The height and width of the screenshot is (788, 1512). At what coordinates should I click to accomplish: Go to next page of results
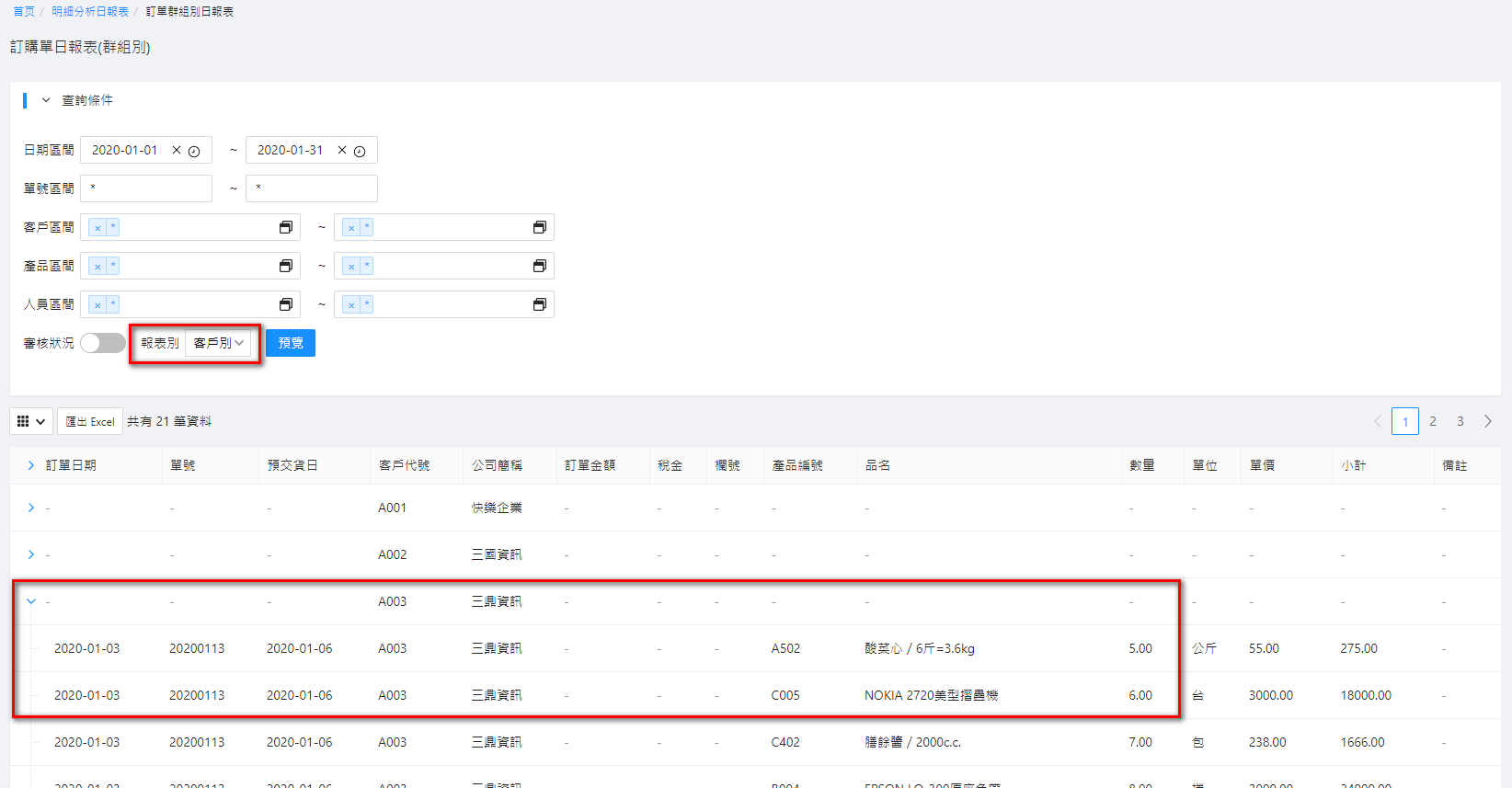click(x=1487, y=421)
